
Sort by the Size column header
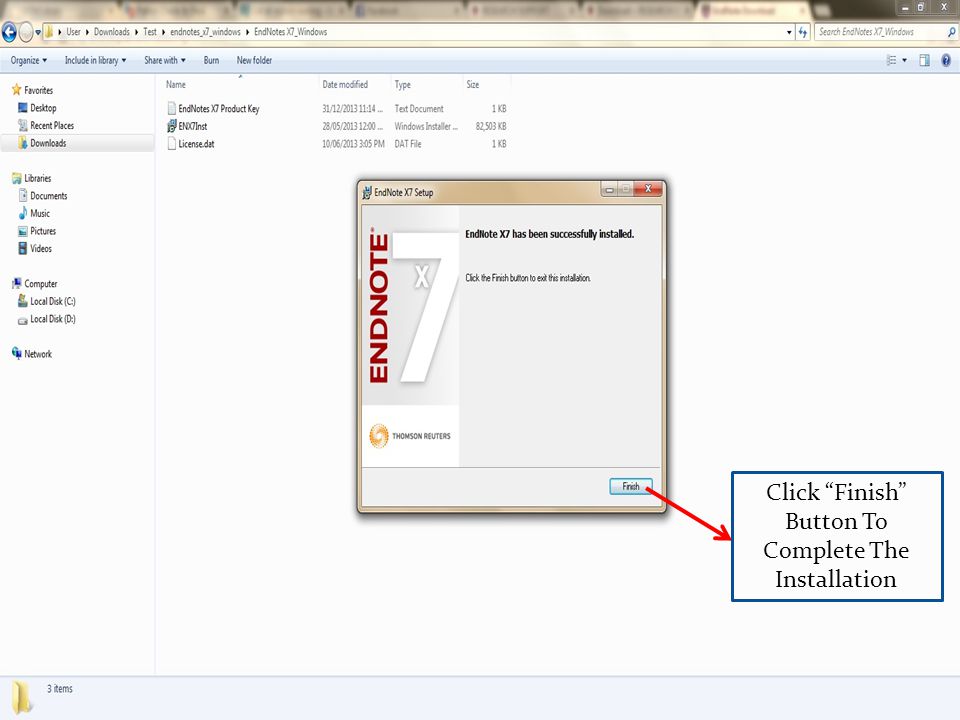[x=473, y=84]
